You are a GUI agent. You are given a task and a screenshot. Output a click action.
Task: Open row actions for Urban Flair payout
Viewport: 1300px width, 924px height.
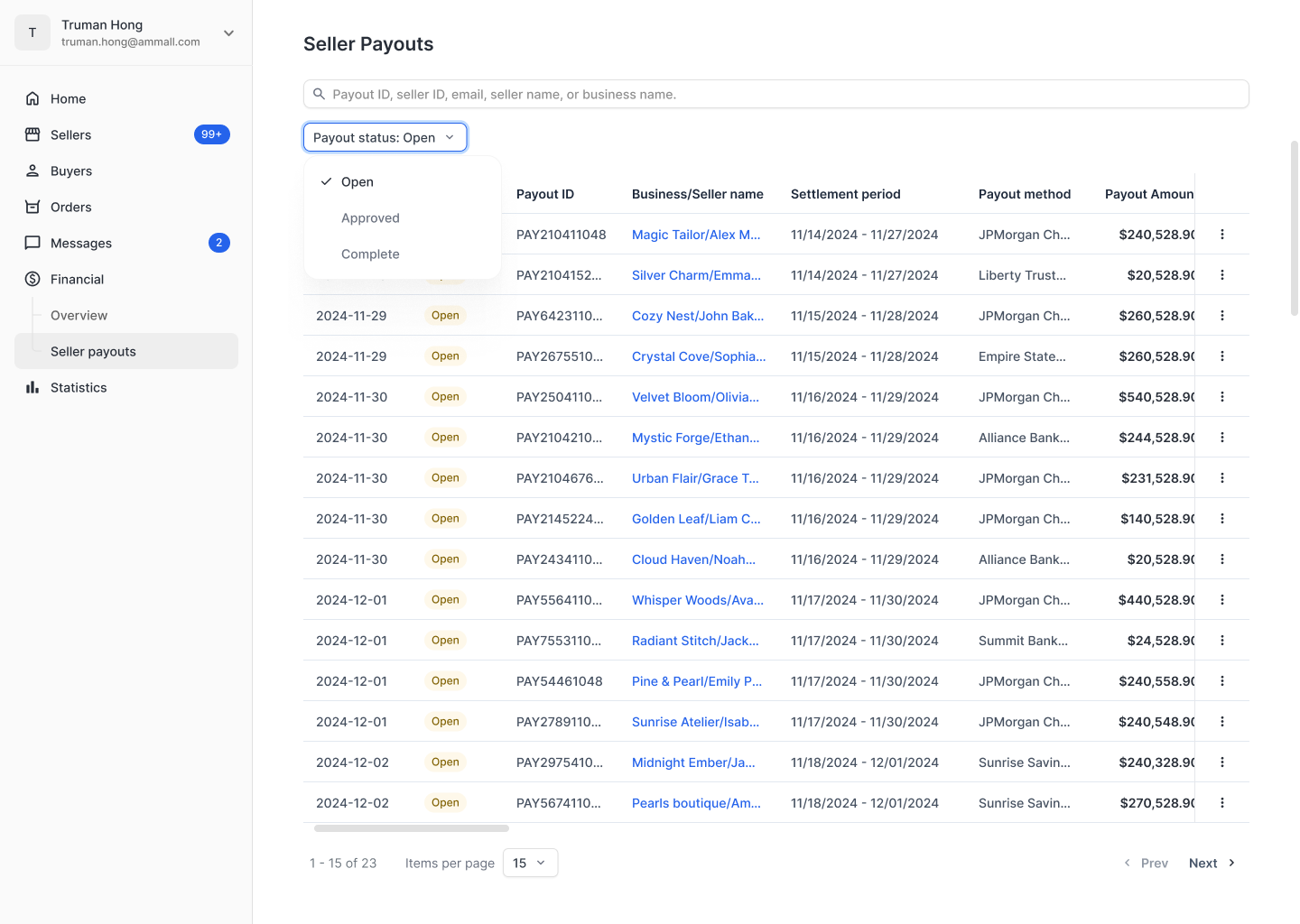[x=1222, y=478]
